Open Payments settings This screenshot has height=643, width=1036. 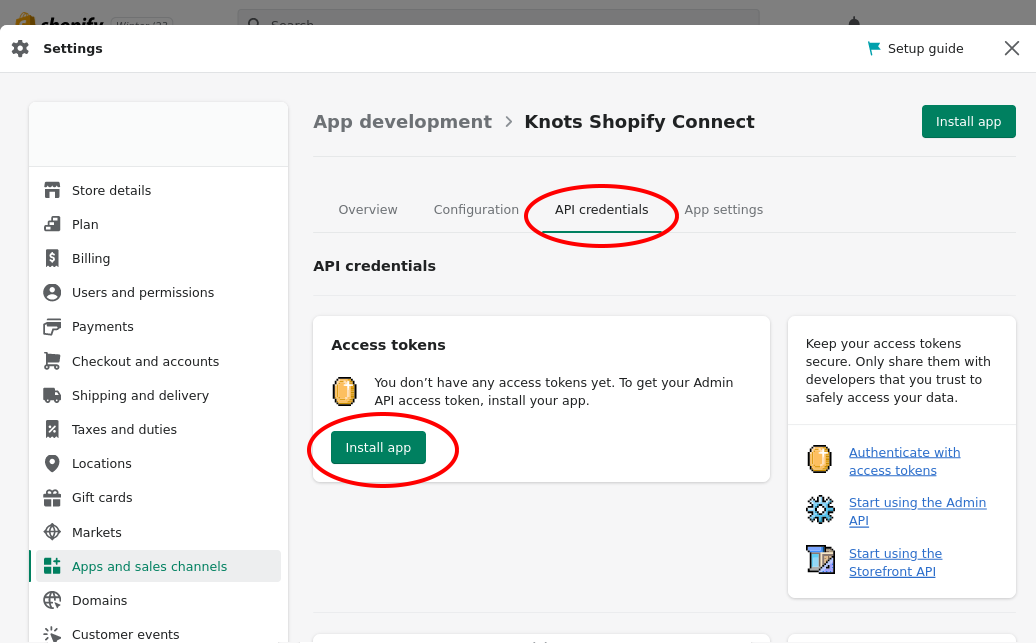point(159,326)
